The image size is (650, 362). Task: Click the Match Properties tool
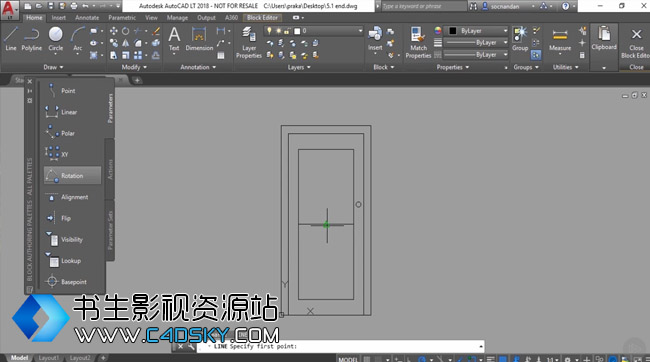pyautogui.click(x=418, y=42)
